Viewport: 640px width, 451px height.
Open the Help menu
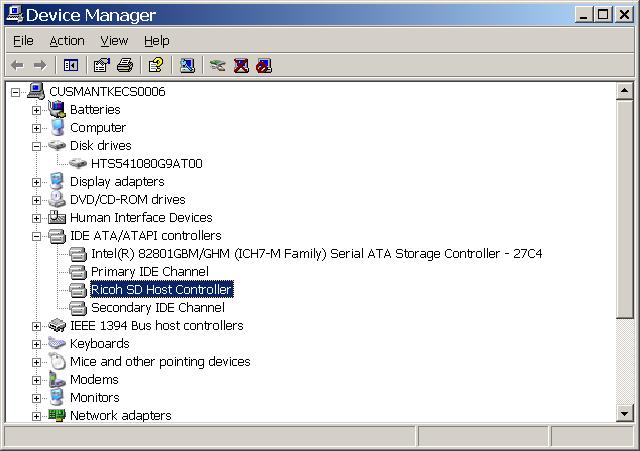(x=157, y=41)
